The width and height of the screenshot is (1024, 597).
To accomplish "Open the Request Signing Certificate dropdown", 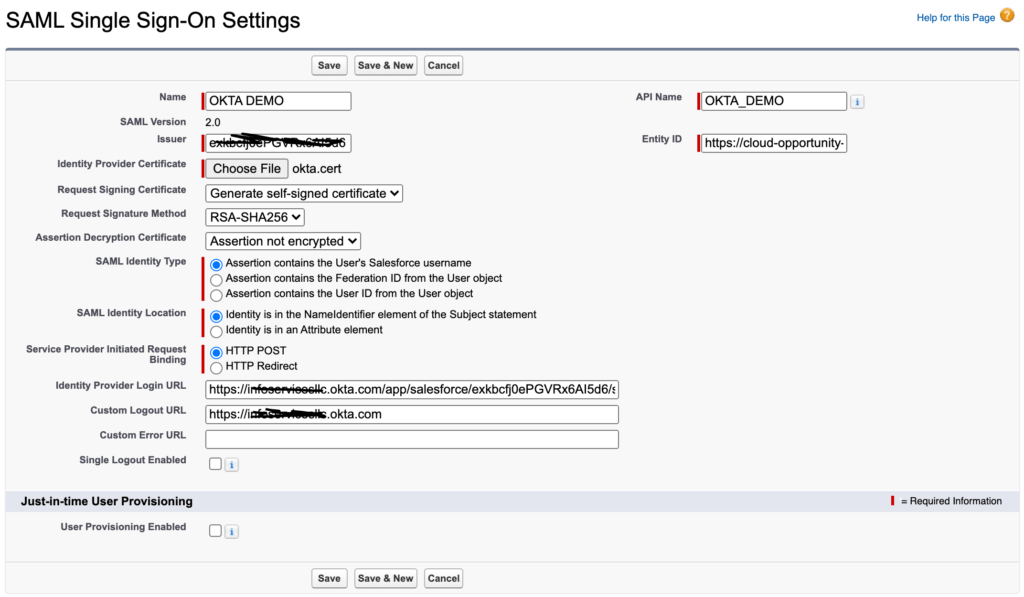I will [x=304, y=192].
